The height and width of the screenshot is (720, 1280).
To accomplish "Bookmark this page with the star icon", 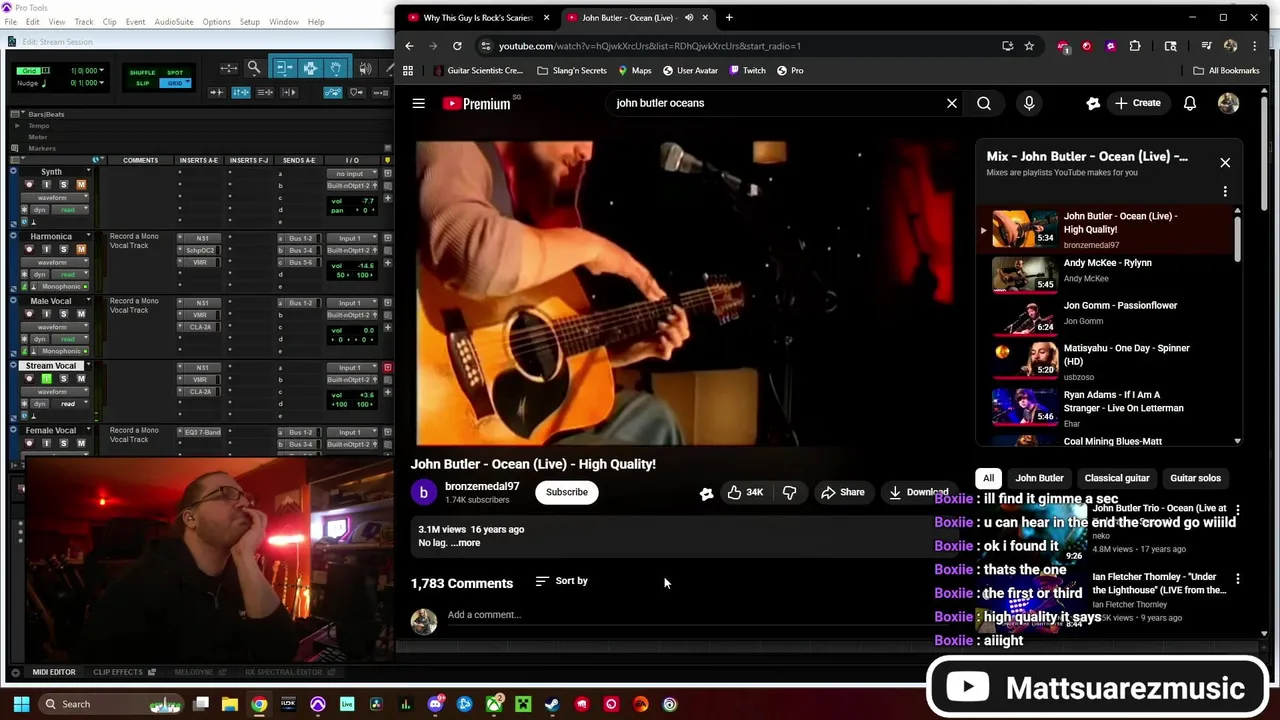I will click(x=1029, y=46).
